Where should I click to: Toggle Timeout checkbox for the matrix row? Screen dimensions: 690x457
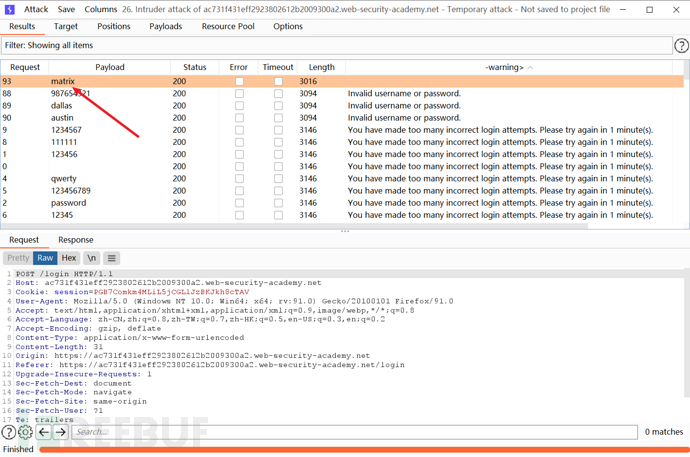click(278, 81)
